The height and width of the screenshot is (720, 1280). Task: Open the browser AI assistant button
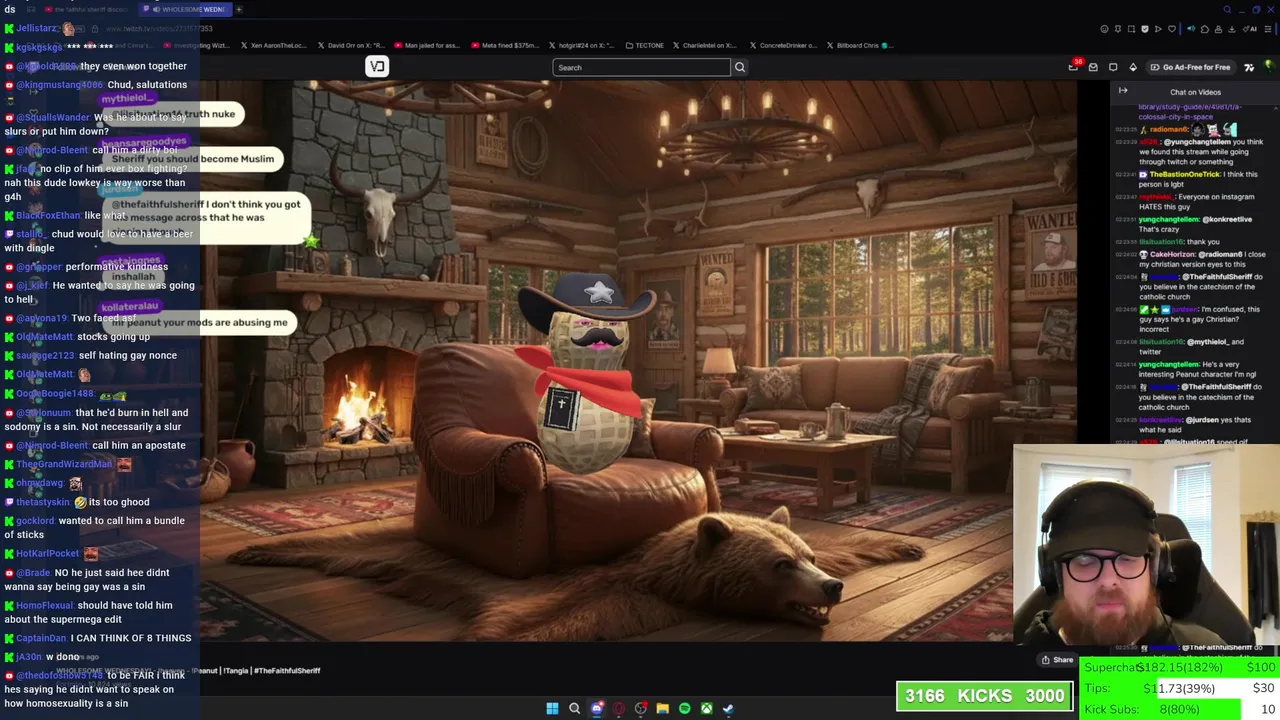pyautogui.click(x=1249, y=29)
